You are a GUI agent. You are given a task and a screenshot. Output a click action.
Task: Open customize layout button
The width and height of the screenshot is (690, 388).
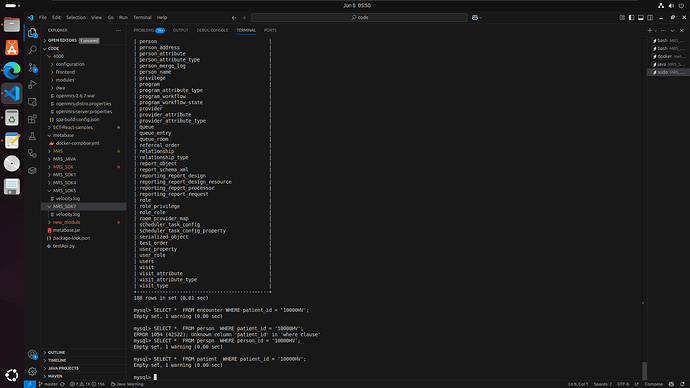(622, 18)
